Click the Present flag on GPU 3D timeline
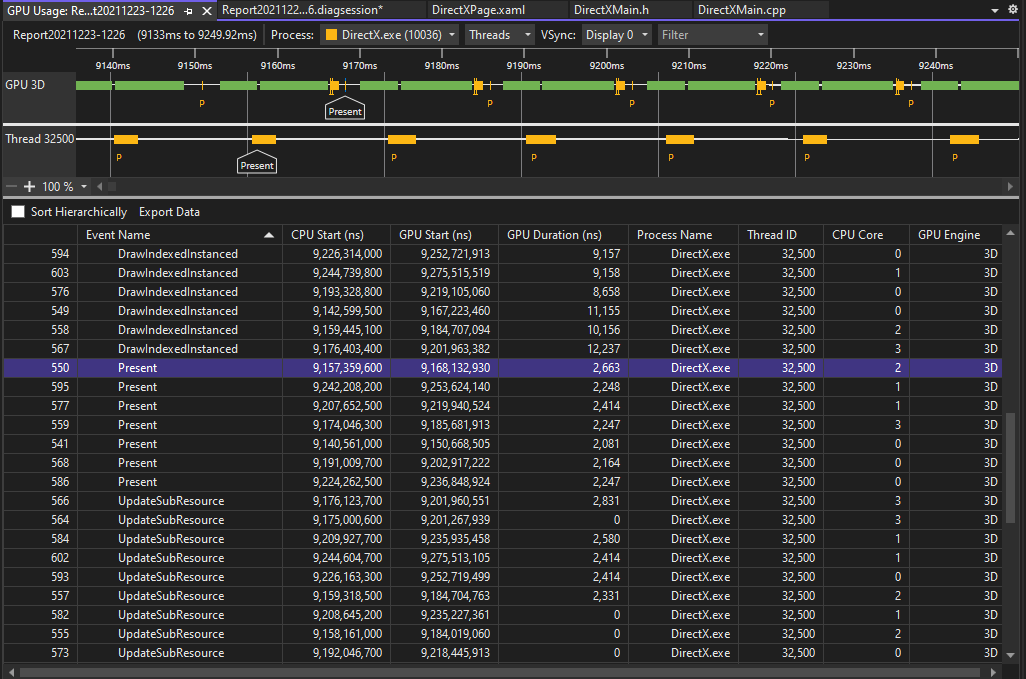This screenshot has width=1026, height=679. tap(345, 111)
